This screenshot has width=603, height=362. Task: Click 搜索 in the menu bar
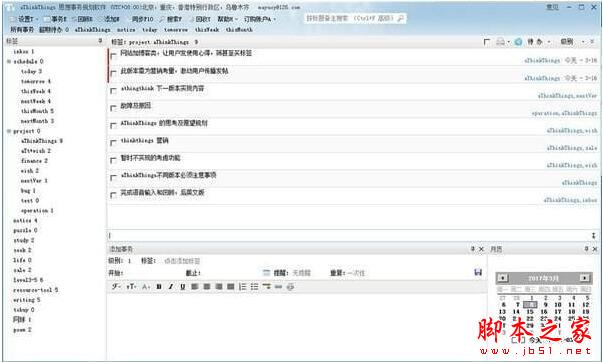(x=171, y=19)
